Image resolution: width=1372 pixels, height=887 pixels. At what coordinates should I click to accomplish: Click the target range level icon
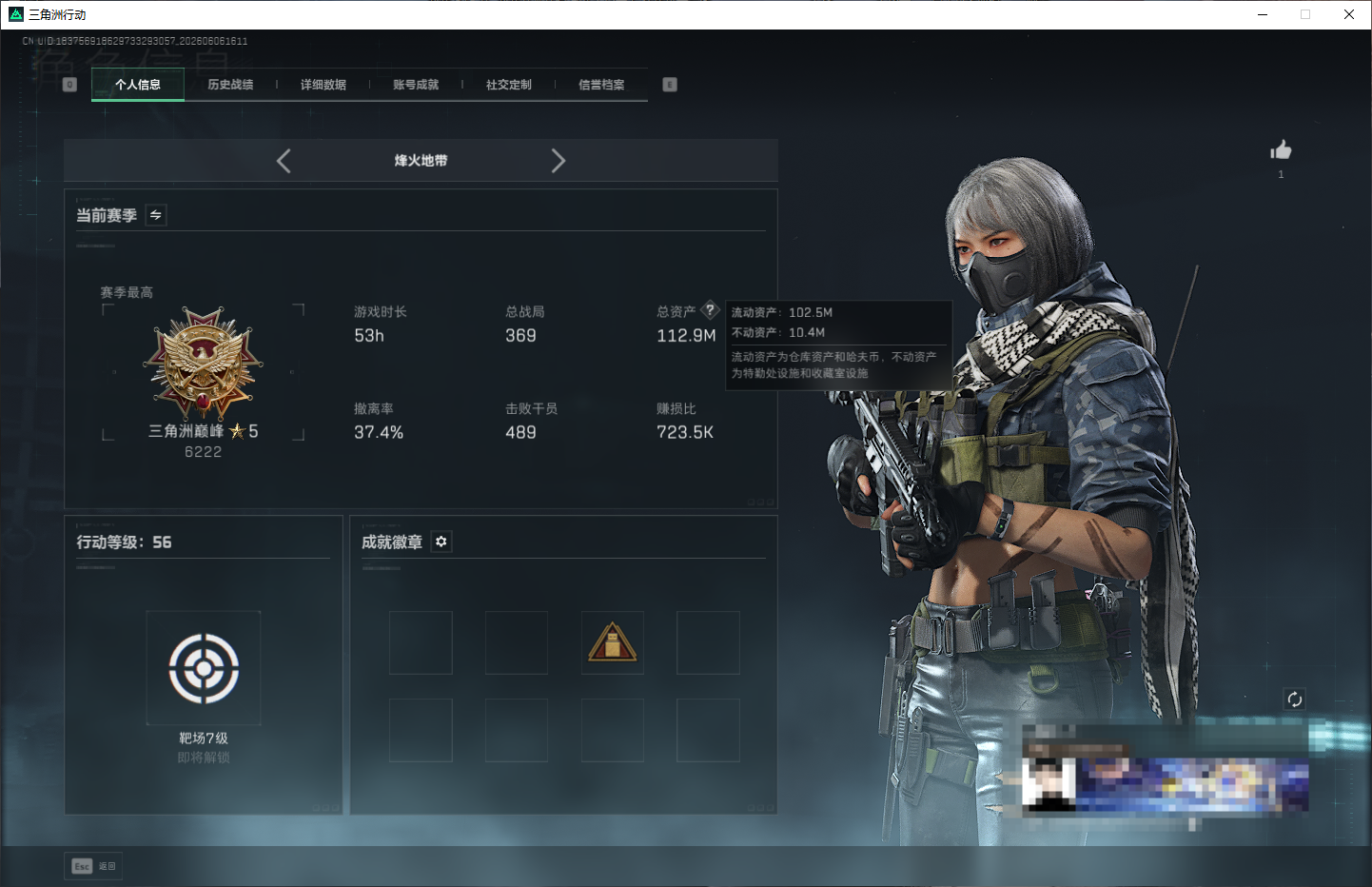(204, 668)
